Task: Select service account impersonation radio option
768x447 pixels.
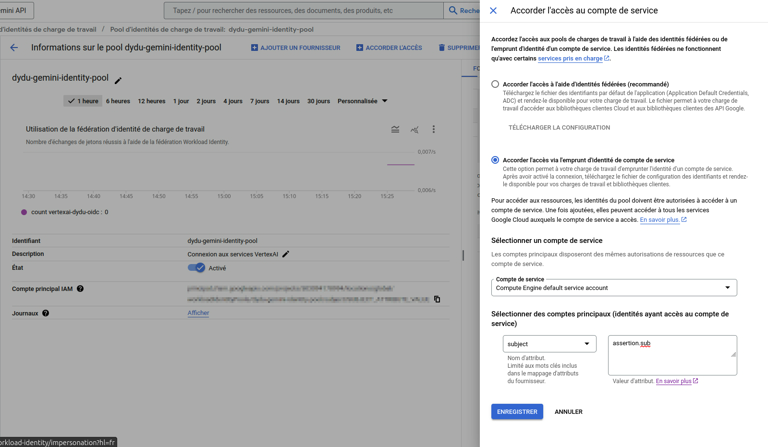Action: (x=495, y=160)
